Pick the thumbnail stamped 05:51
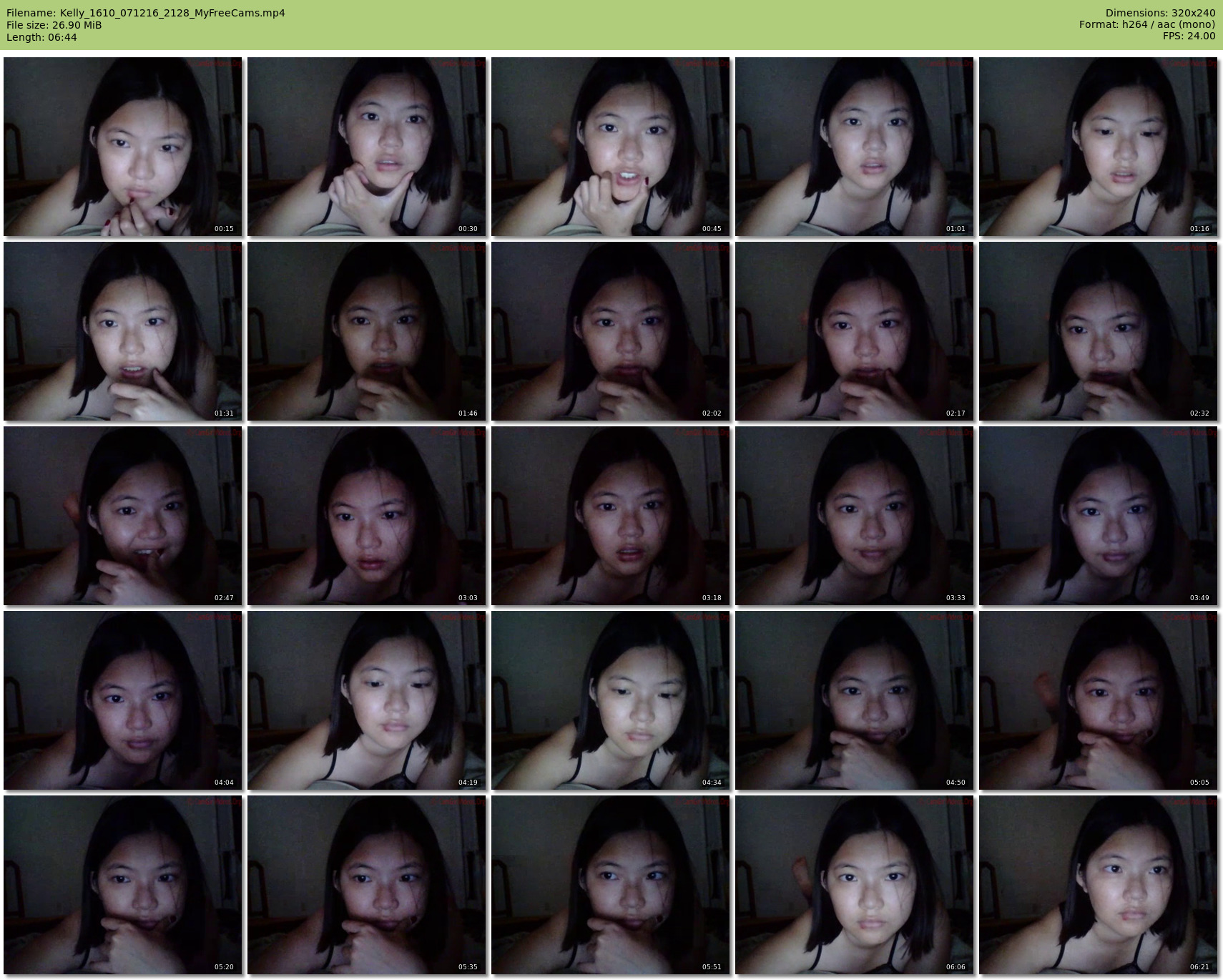 tap(610, 885)
